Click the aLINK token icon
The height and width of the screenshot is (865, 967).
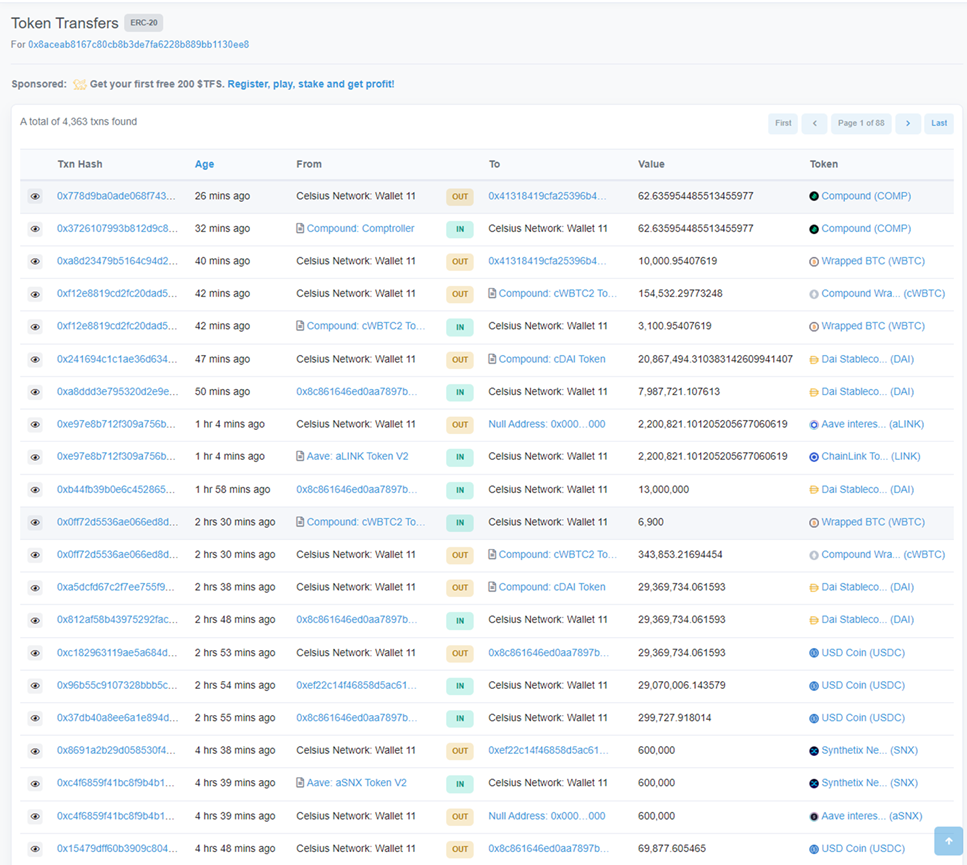(814, 424)
